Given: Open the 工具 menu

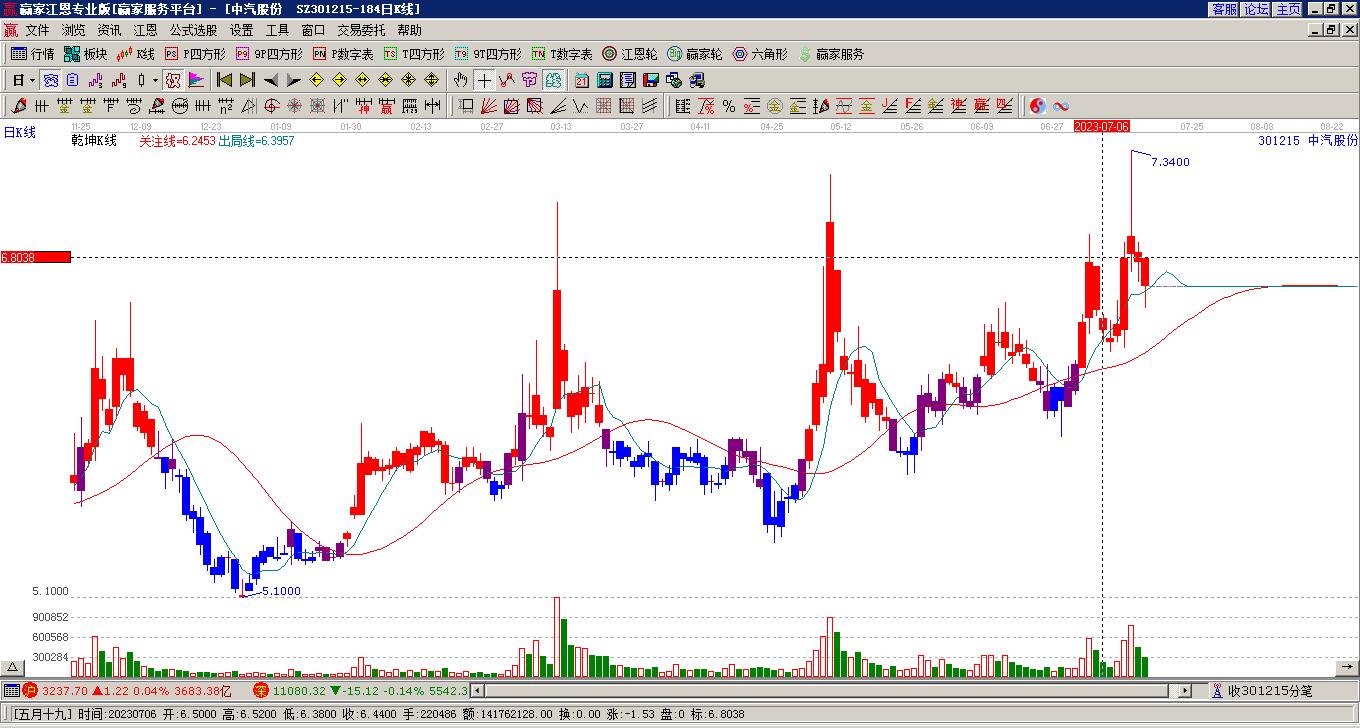Looking at the screenshot, I should pos(277,31).
